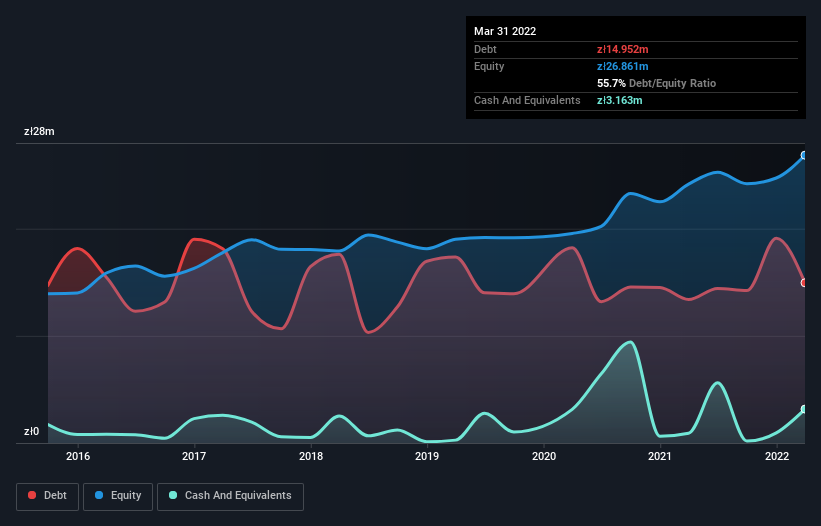The image size is (821, 526).
Task: Click the 2021 x-axis label
Action: click(660, 456)
